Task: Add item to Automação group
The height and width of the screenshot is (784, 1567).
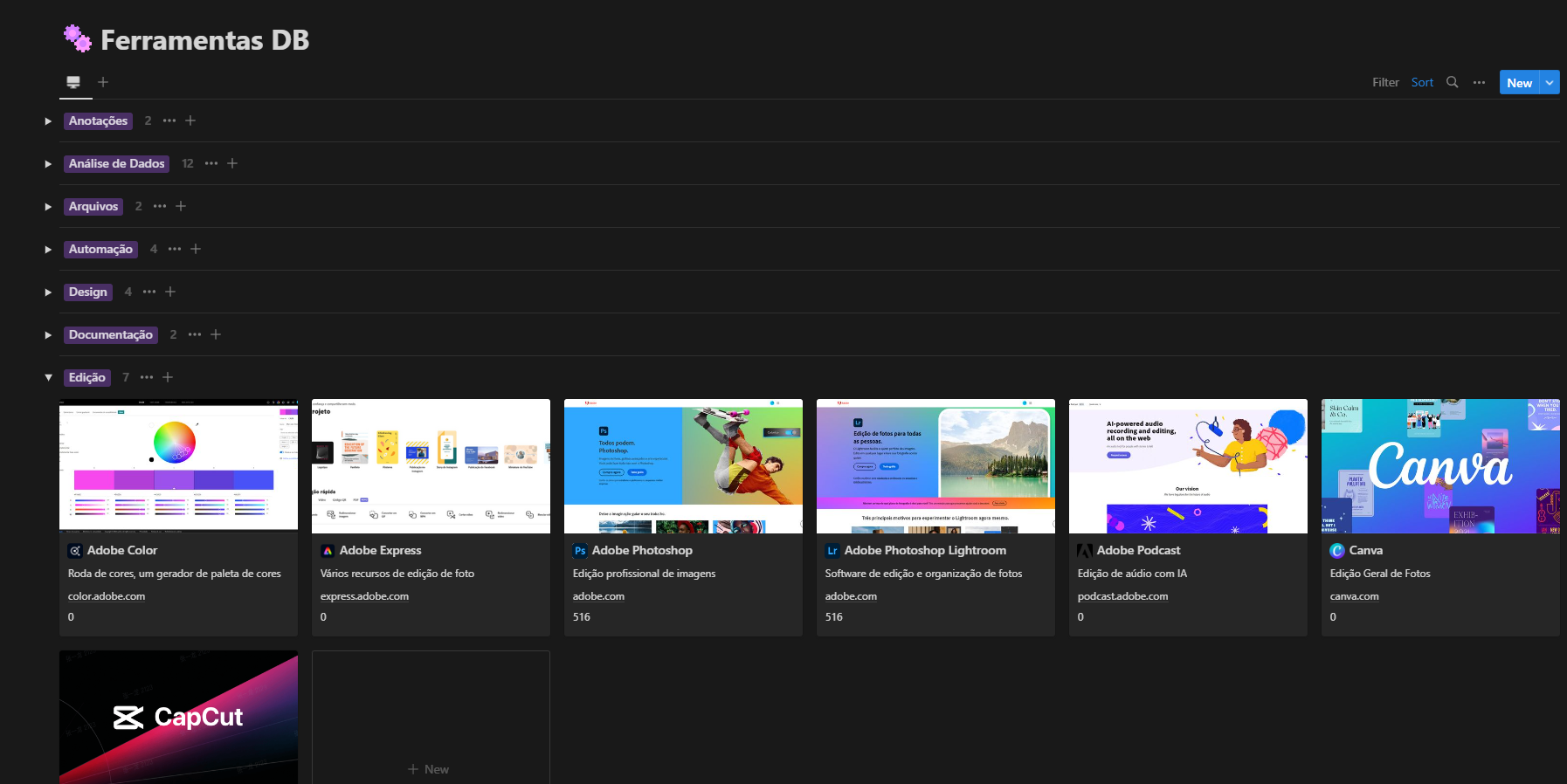Action: [196, 249]
